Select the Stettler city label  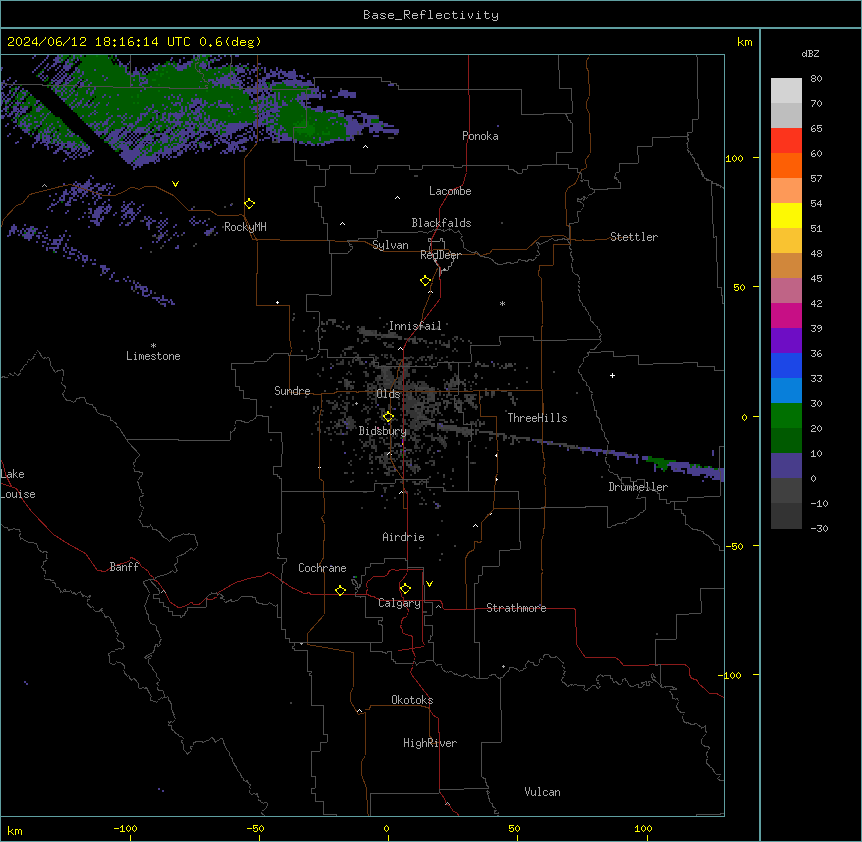(634, 237)
